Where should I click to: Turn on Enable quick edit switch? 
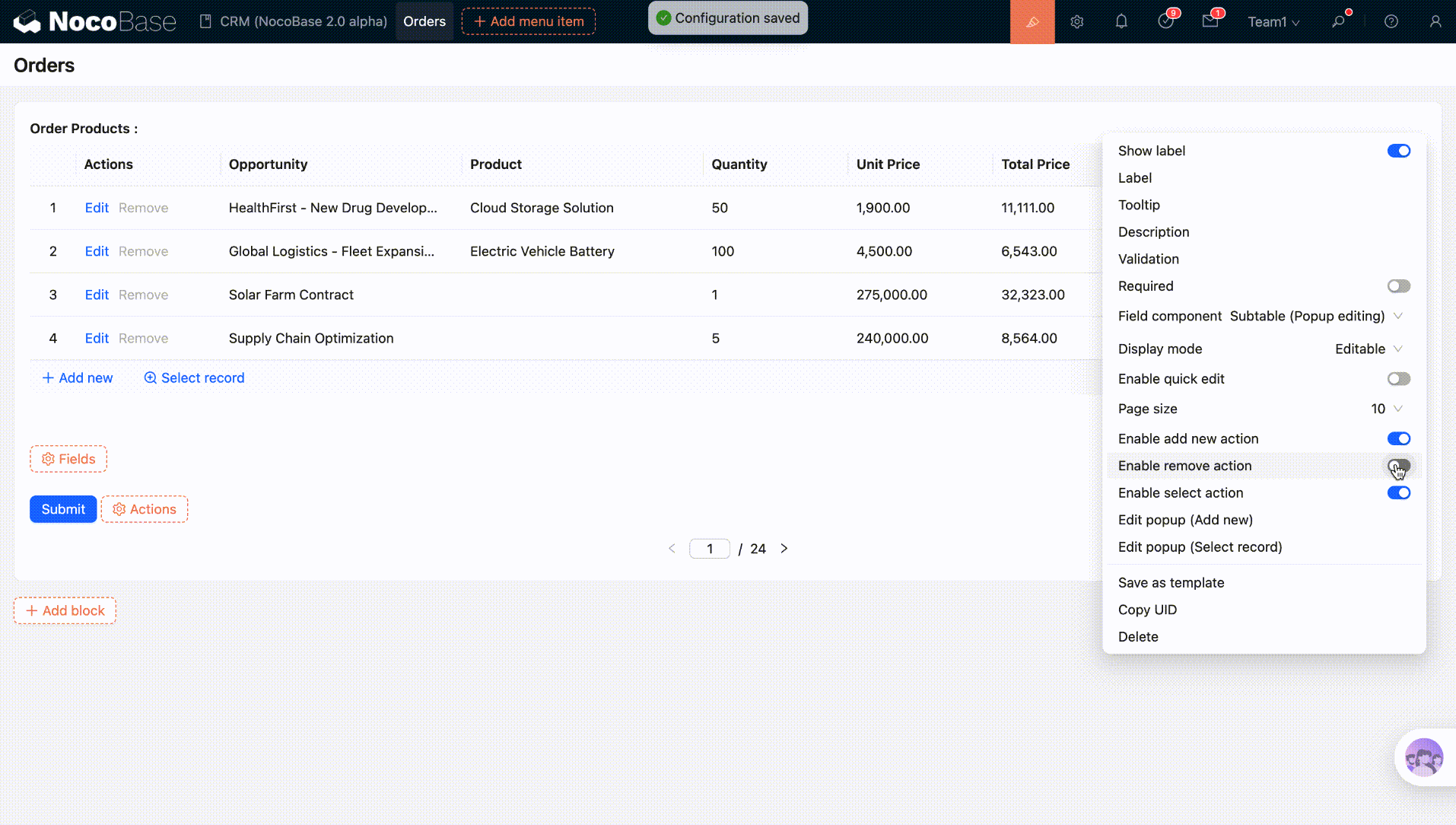click(x=1398, y=379)
